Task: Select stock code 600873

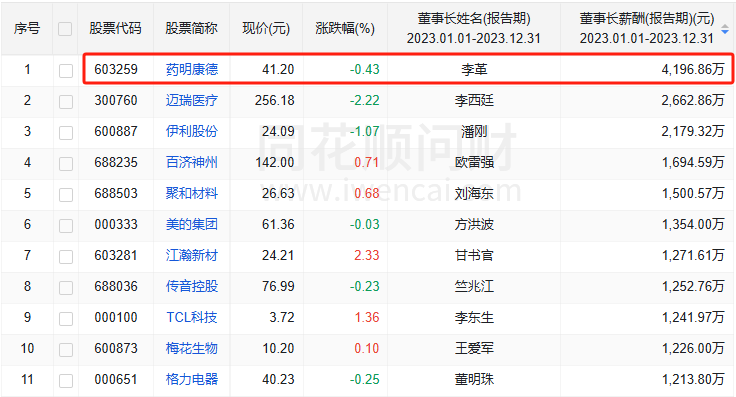Action: (116, 348)
